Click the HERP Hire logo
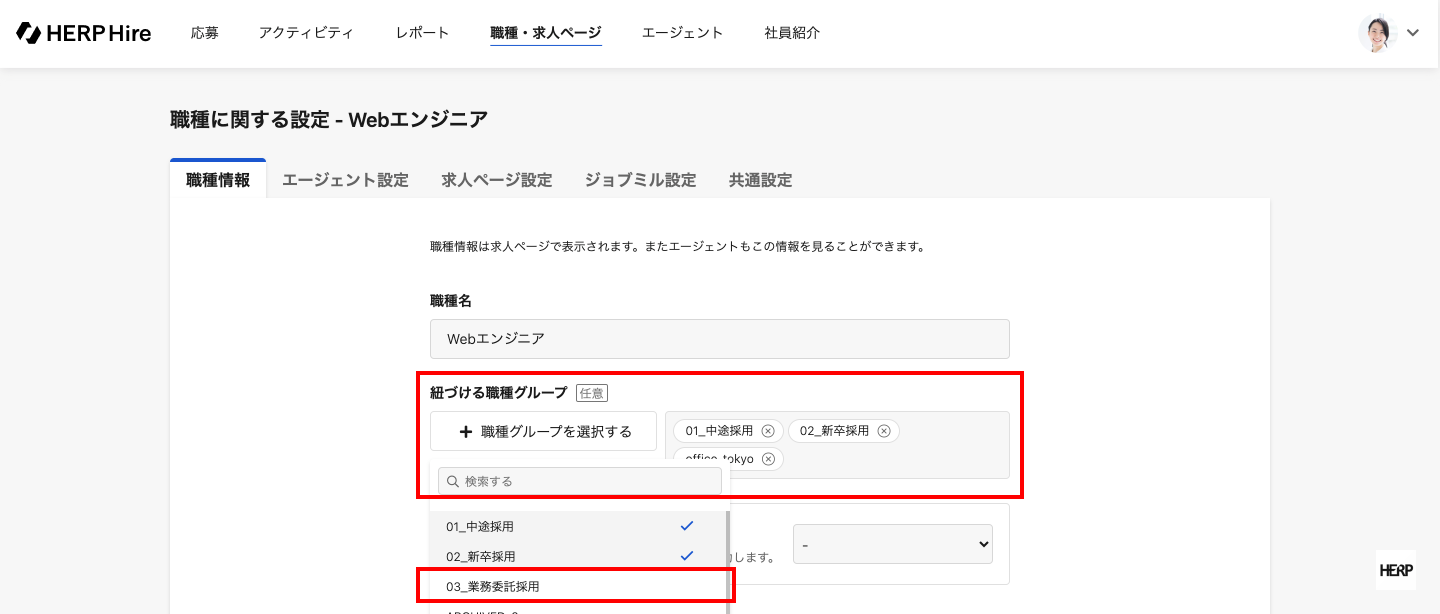This screenshot has width=1440, height=614. click(84, 33)
